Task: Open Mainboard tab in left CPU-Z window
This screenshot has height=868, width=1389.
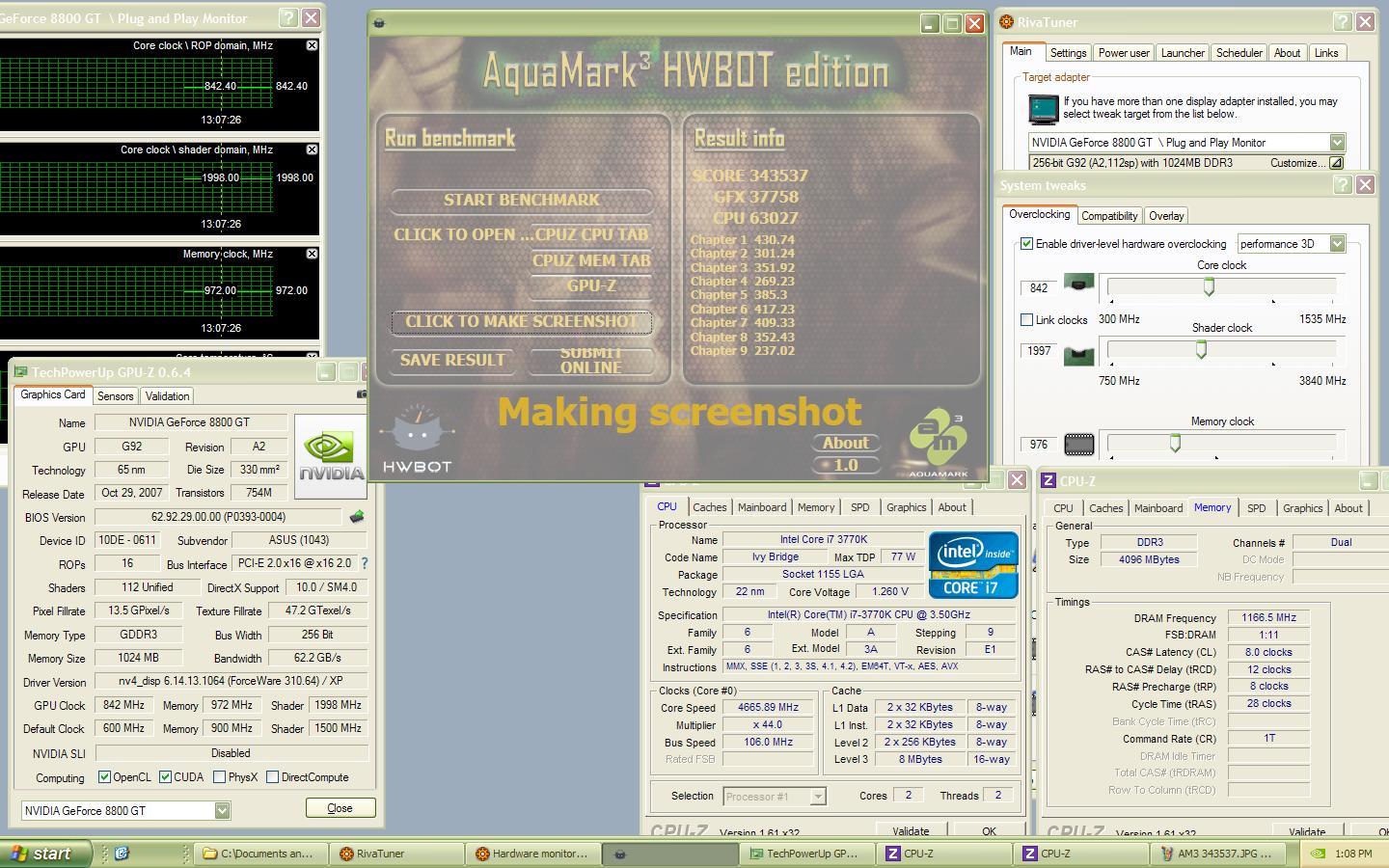Action: 761,507
